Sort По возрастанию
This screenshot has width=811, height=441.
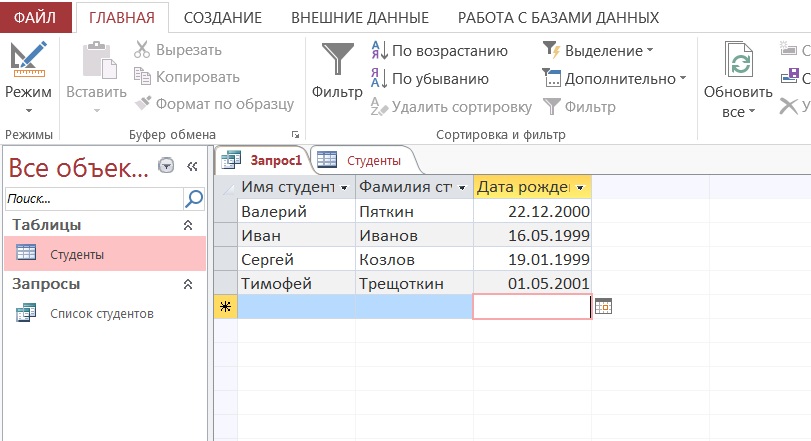[x=440, y=51]
